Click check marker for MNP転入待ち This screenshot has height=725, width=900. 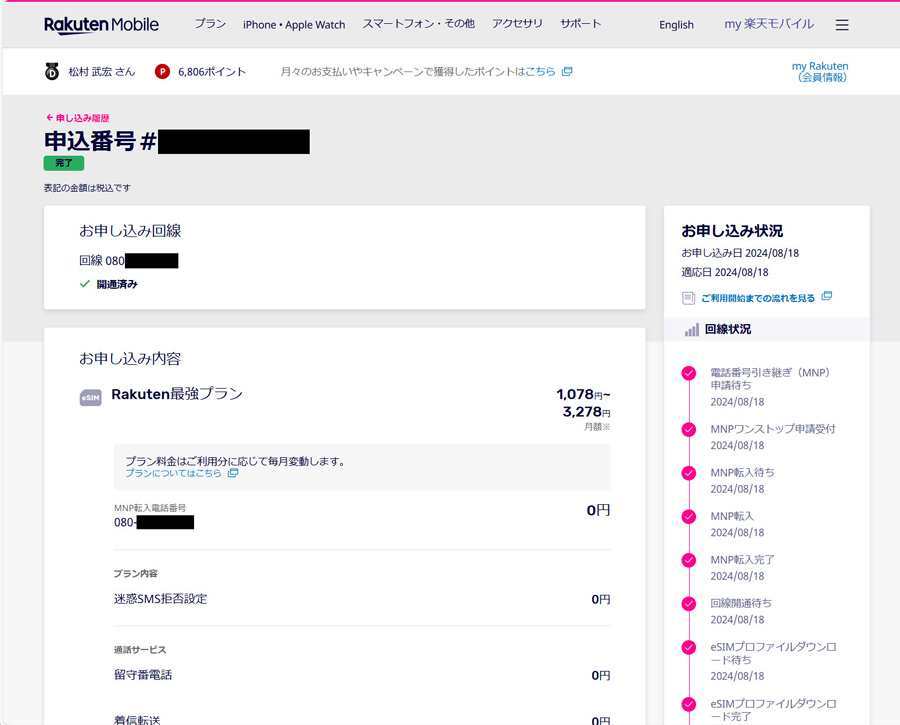[689, 473]
